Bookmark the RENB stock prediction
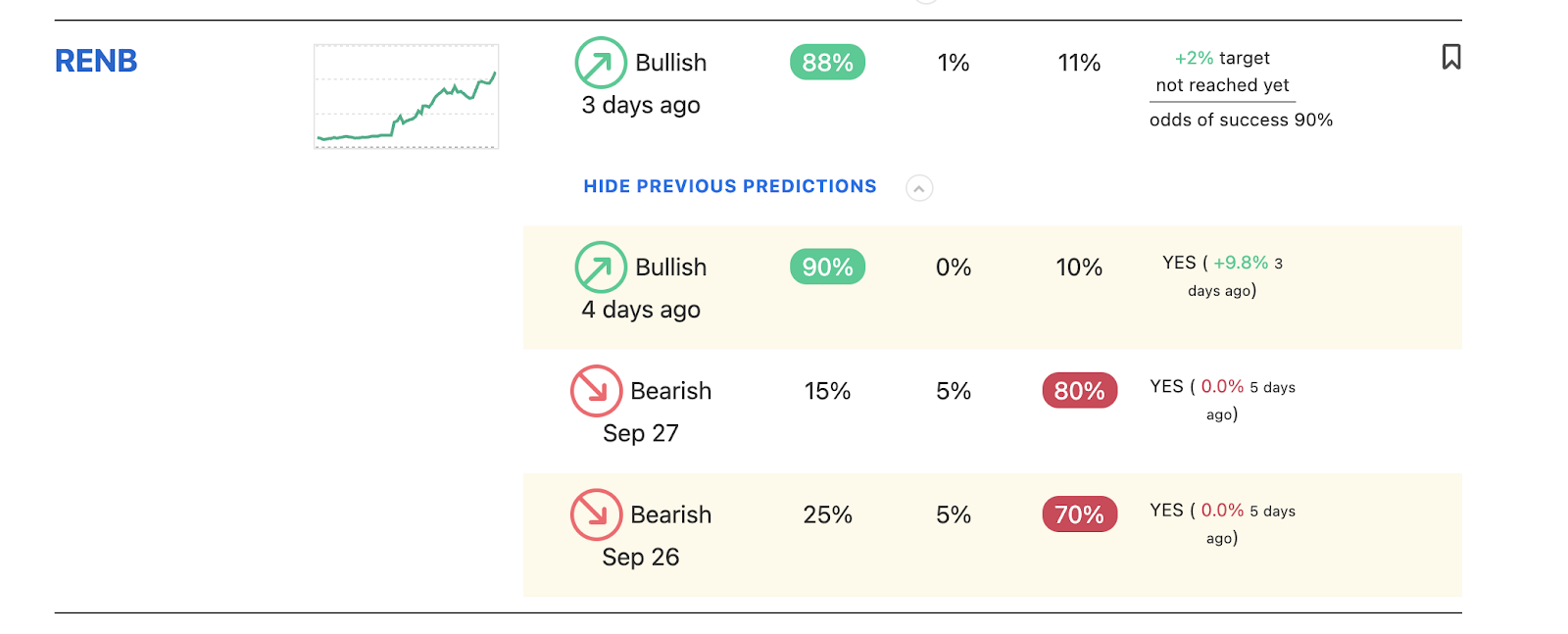 coord(1451,57)
